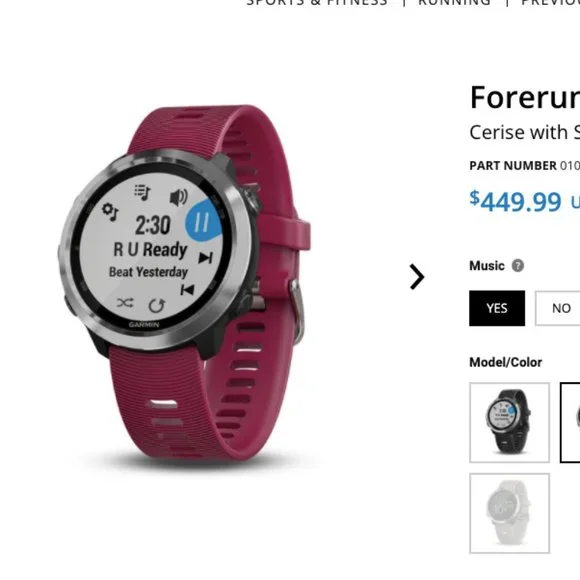580x580 pixels.
Task: Click the volume speaker icon on watch
Action: tap(179, 197)
